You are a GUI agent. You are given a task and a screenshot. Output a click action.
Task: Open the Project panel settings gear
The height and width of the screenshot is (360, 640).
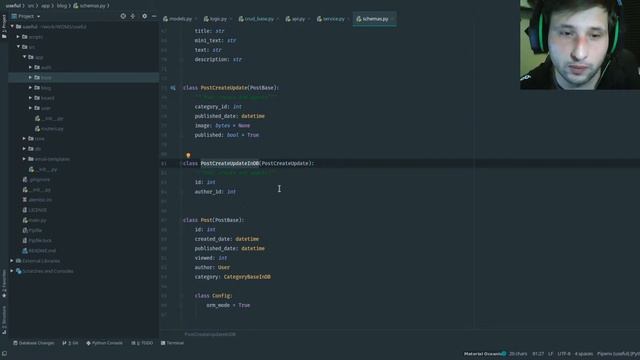(144, 16)
